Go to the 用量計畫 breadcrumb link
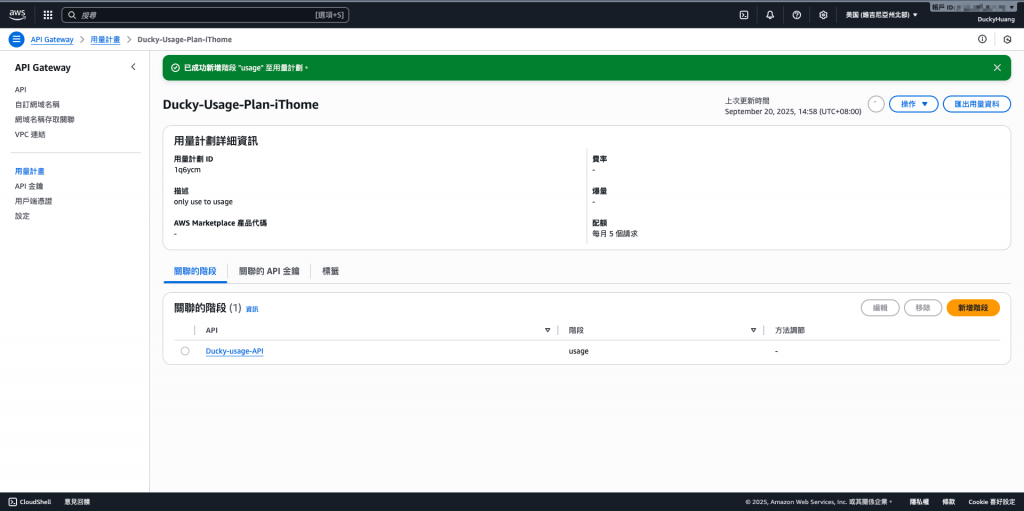The width and height of the screenshot is (1024, 511). click(x=104, y=39)
